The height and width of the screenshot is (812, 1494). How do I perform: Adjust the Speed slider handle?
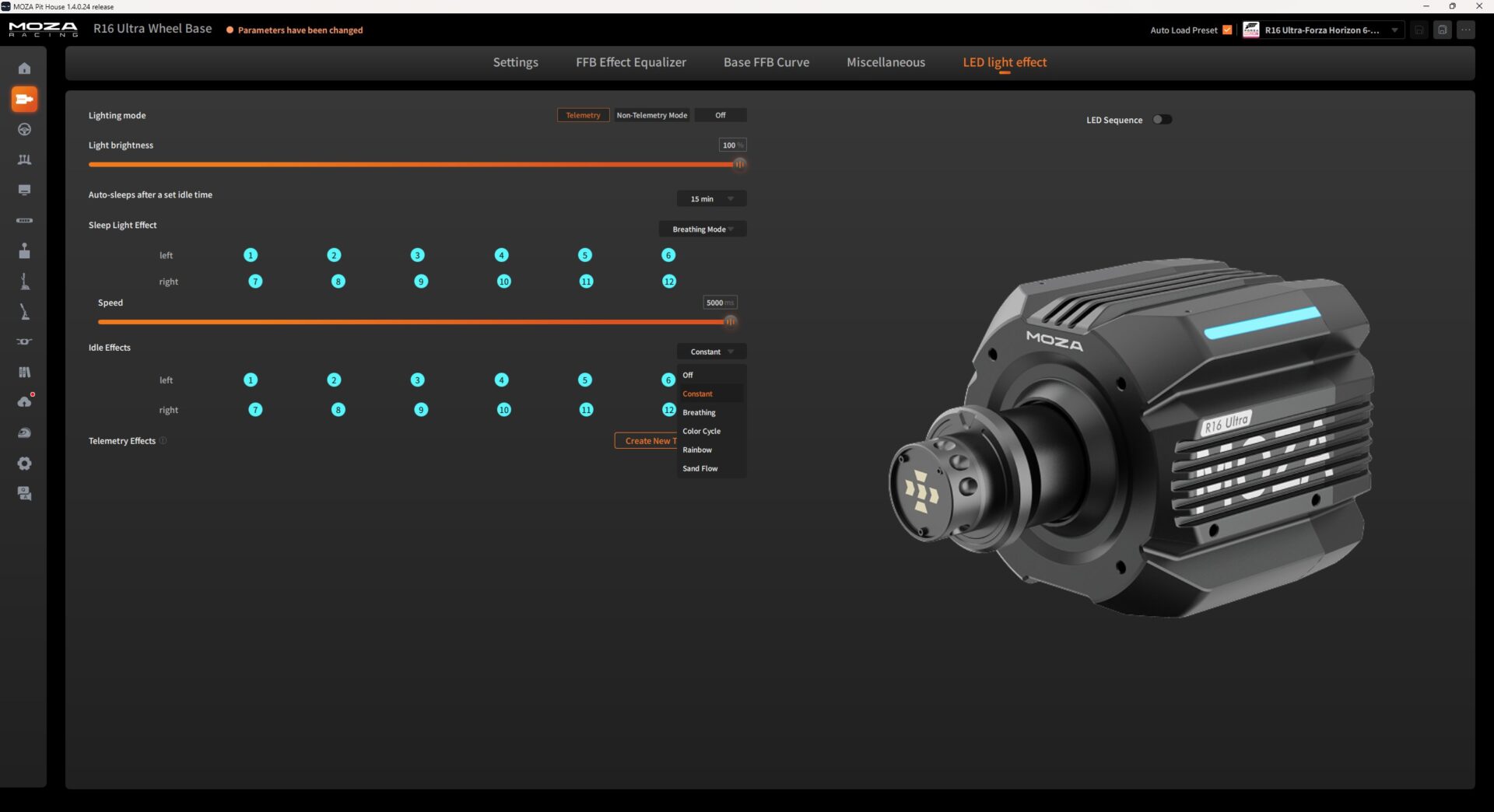click(x=731, y=321)
